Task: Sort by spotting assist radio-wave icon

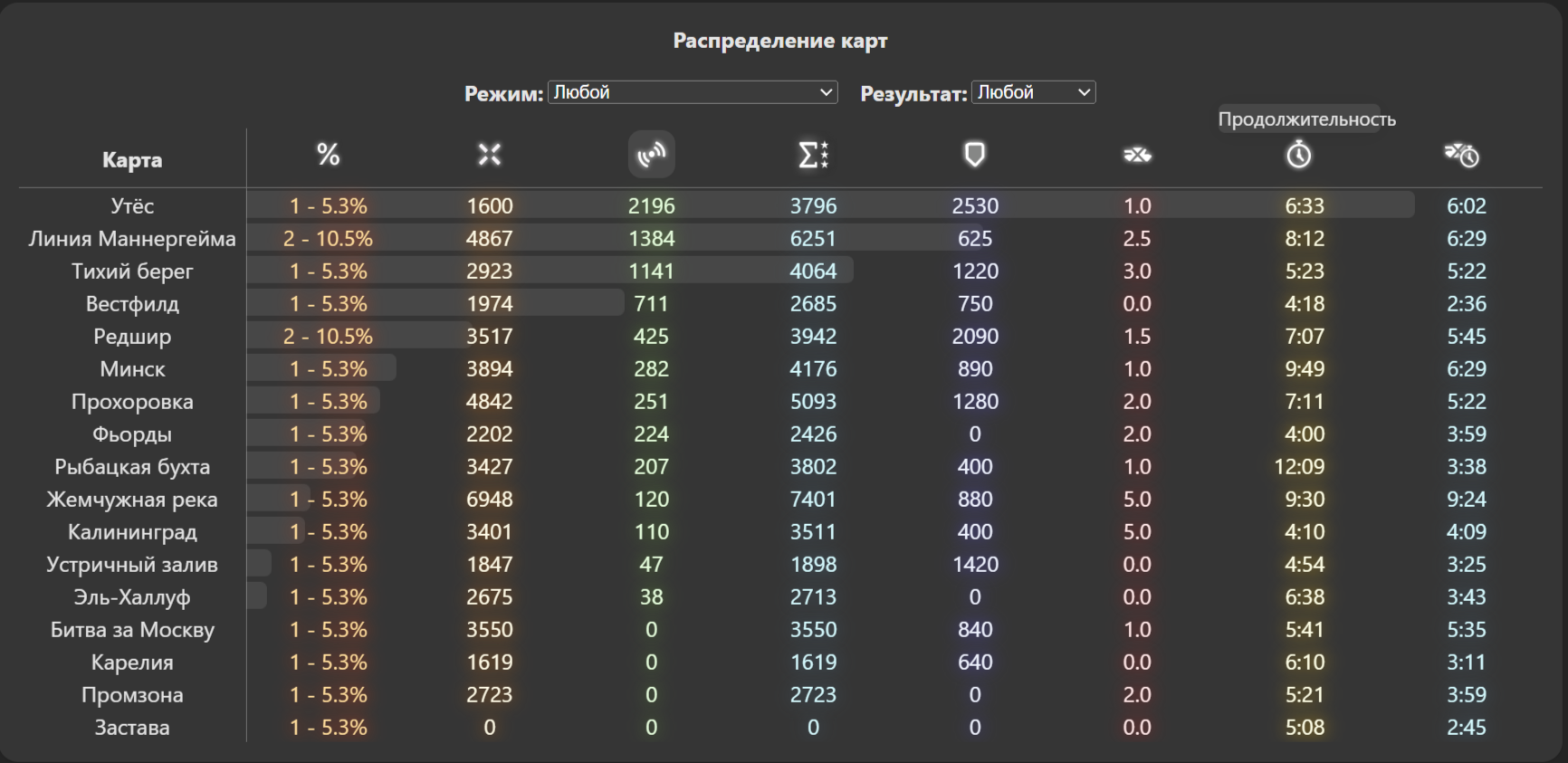Action: click(651, 155)
